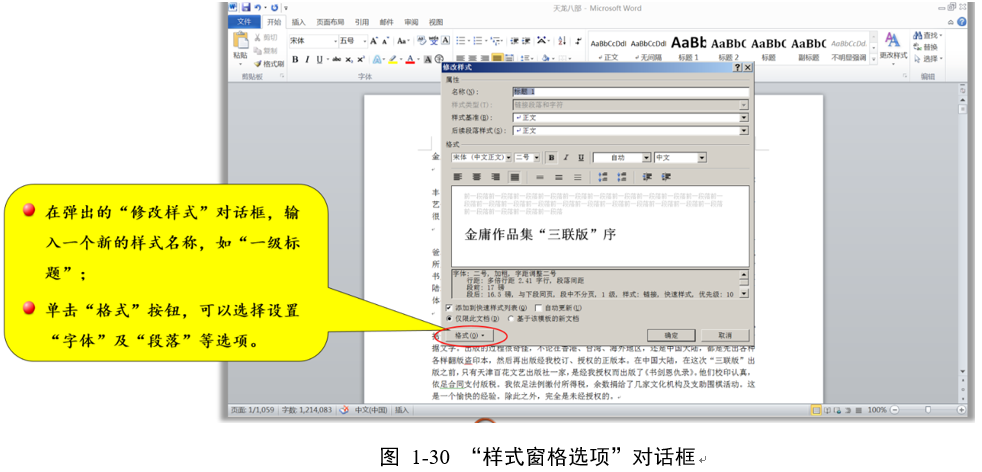This screenshot has width=982, height=472.
Task: Click the Undo arrow icon
Action: (x=259, y=8)
